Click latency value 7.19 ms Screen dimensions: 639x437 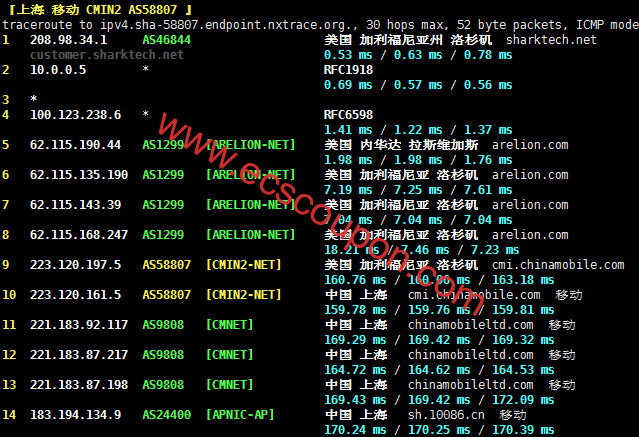(x=348, y=190)
